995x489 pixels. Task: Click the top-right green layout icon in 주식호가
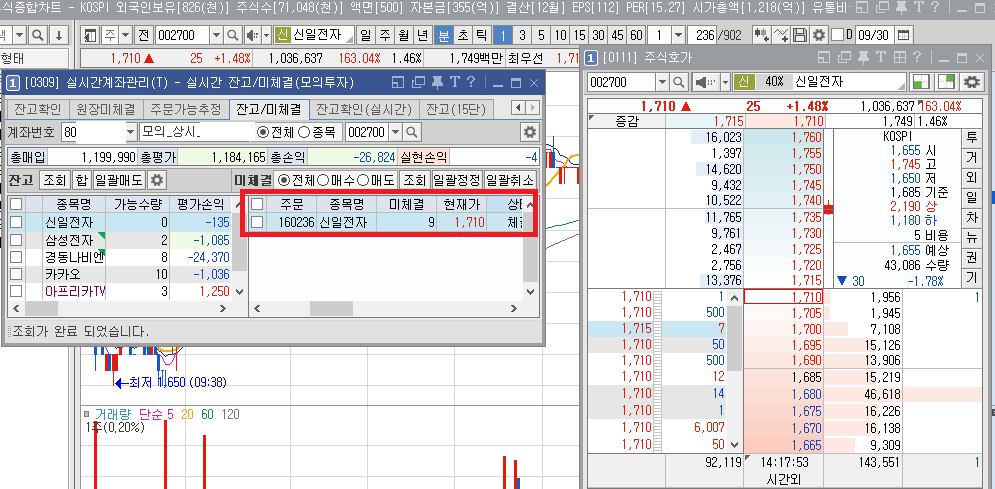click(x=946, y=82)
